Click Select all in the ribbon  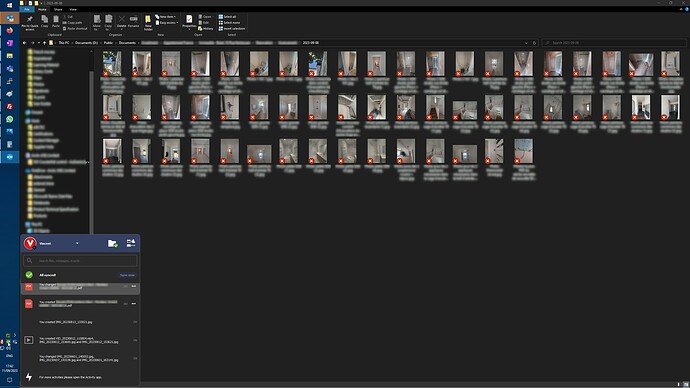(228, 17)
